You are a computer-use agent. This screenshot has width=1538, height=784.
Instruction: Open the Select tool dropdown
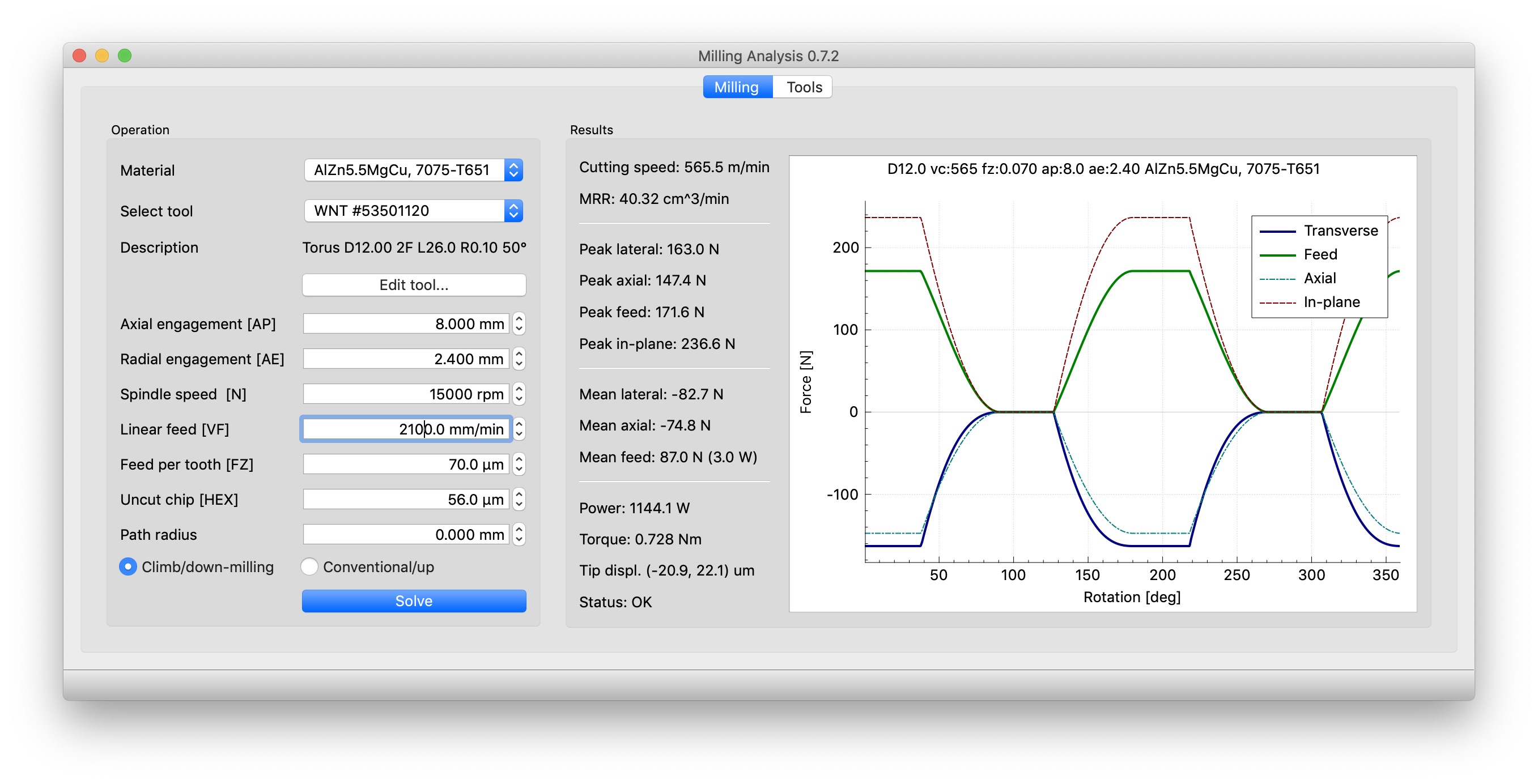coord(413,211)
